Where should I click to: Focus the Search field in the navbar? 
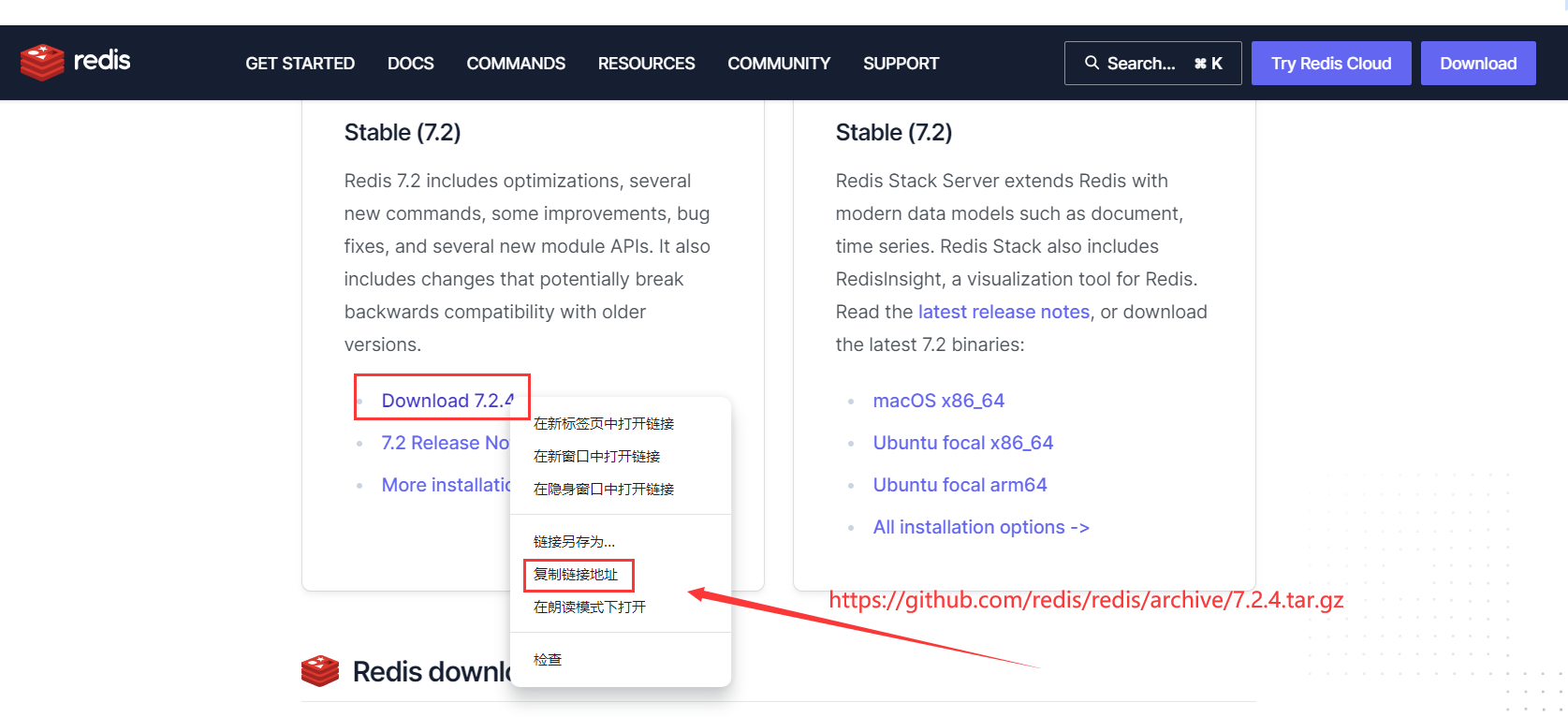coord(1153,63)
